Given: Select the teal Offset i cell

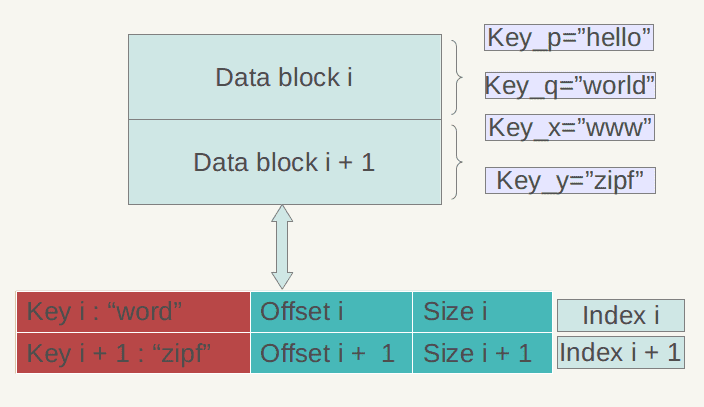Looking at the screenshot, I should [x=331, y=311].
